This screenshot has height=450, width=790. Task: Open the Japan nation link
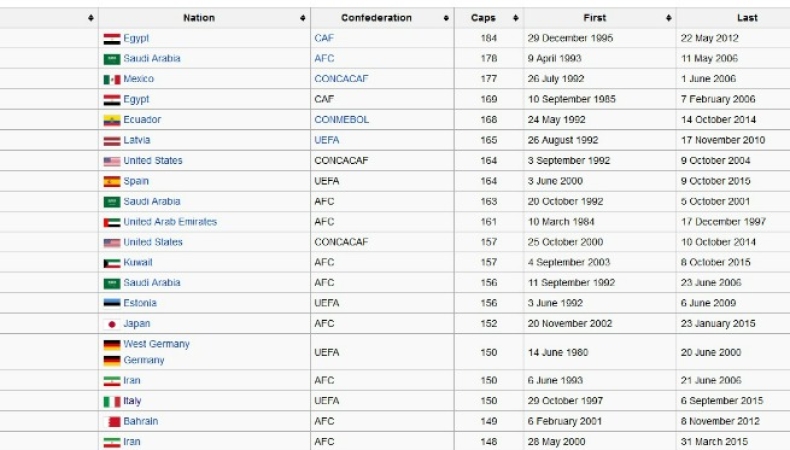click(x=137, y=324)
